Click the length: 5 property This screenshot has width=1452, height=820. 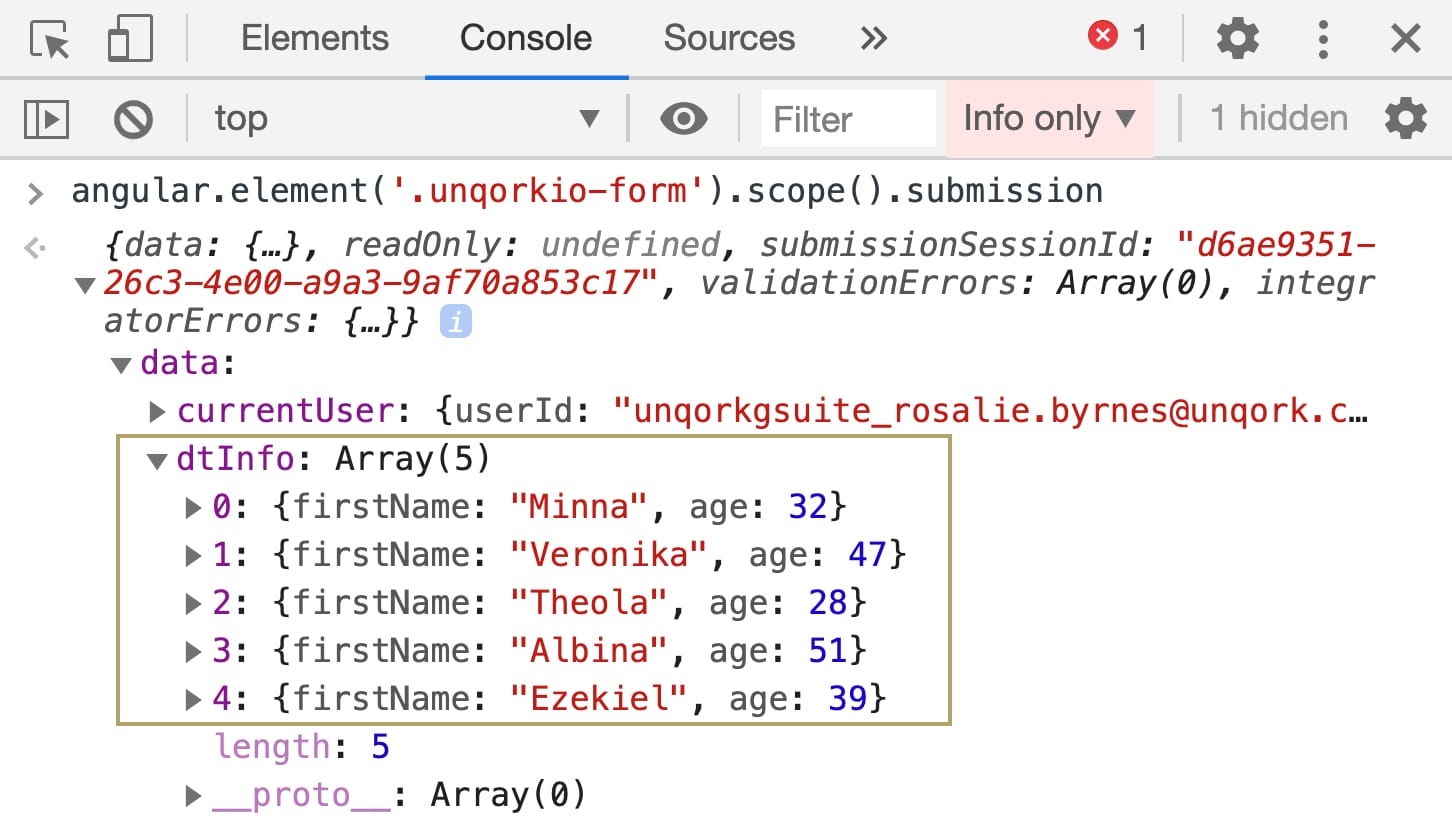302,747
